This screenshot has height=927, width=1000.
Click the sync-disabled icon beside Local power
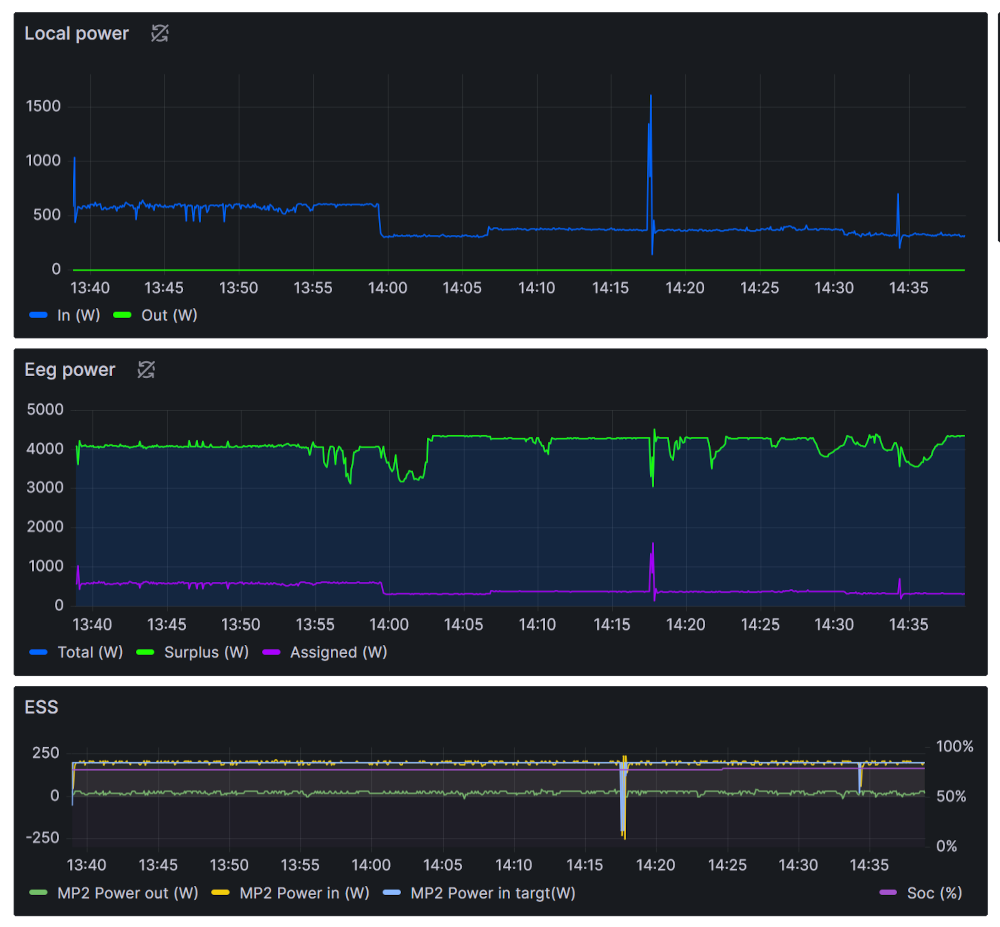(x=160, y=33)
